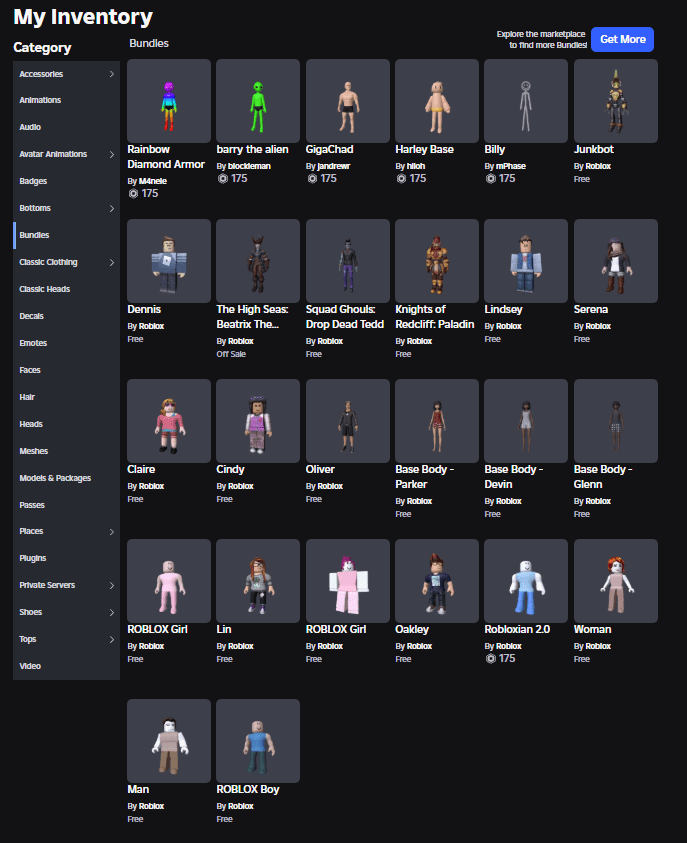Select the Hair category

[67, 397]
